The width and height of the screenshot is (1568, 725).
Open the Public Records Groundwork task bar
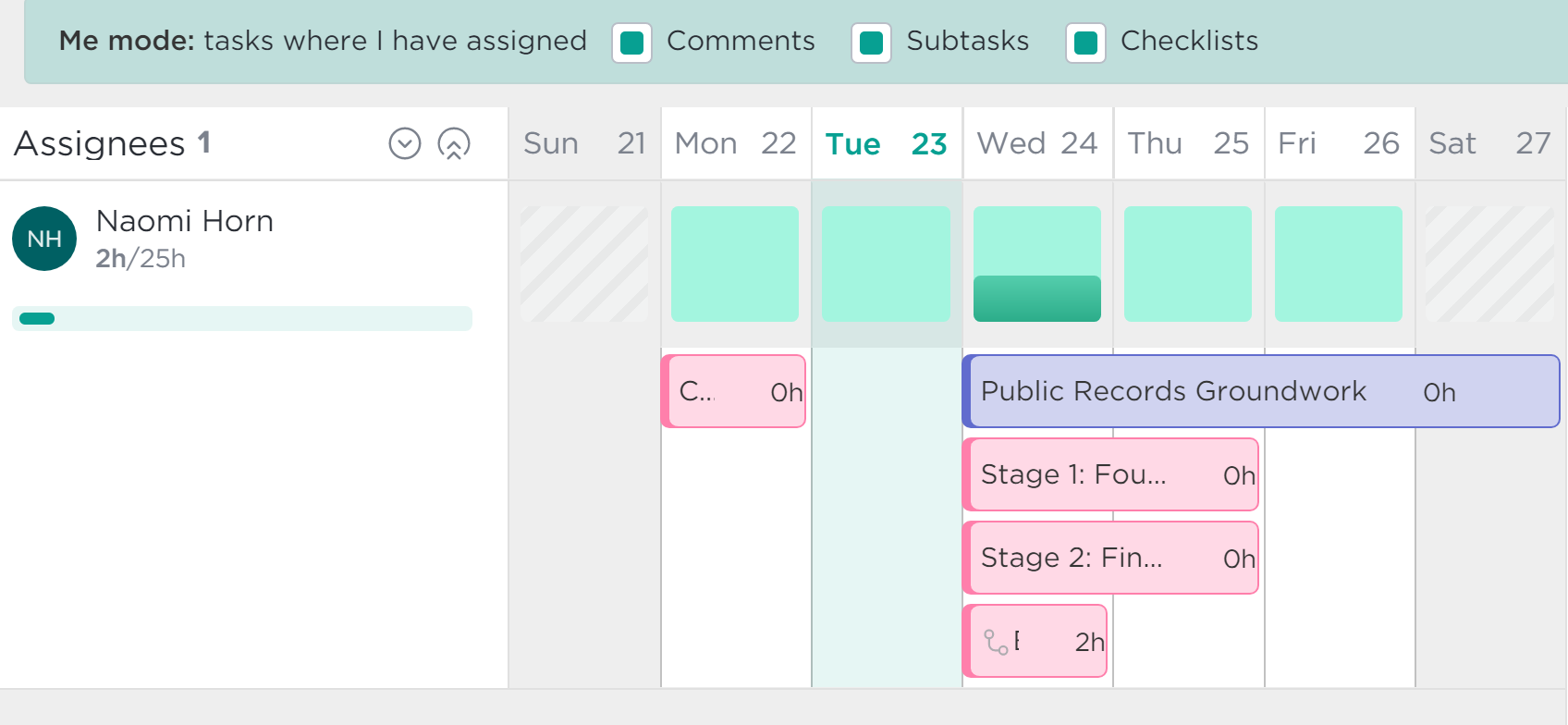click(1261, 391)
